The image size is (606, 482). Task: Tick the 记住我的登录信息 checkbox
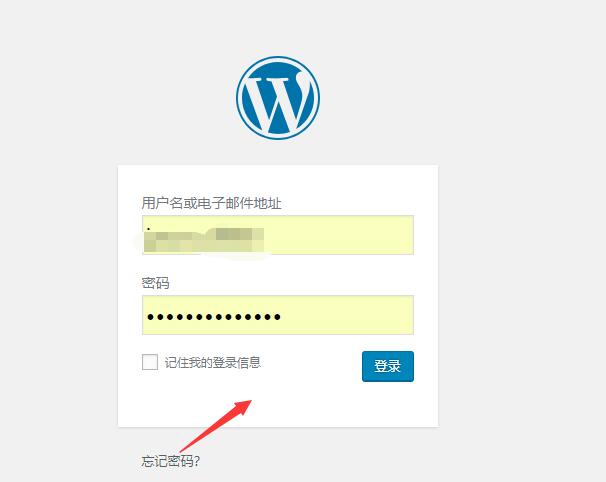[x=150, y=362]
